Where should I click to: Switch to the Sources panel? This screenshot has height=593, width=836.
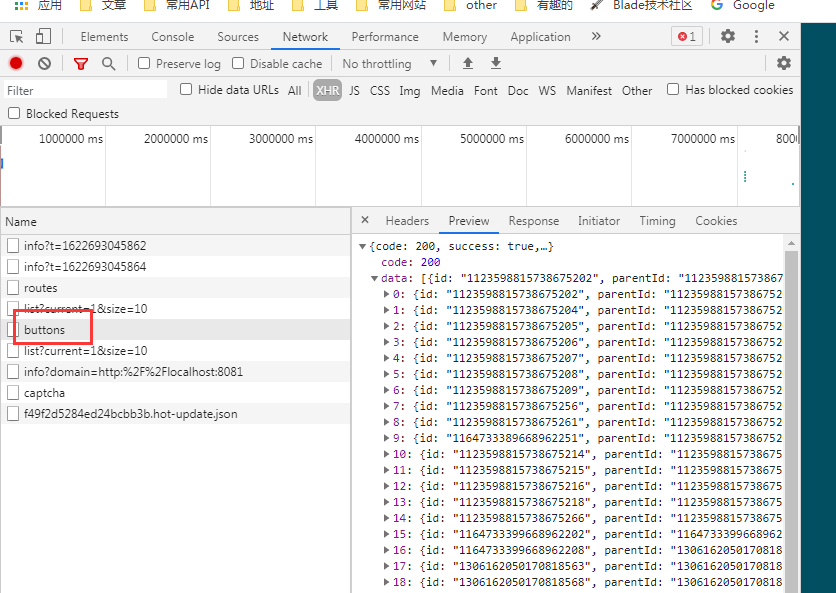point(238,37)
